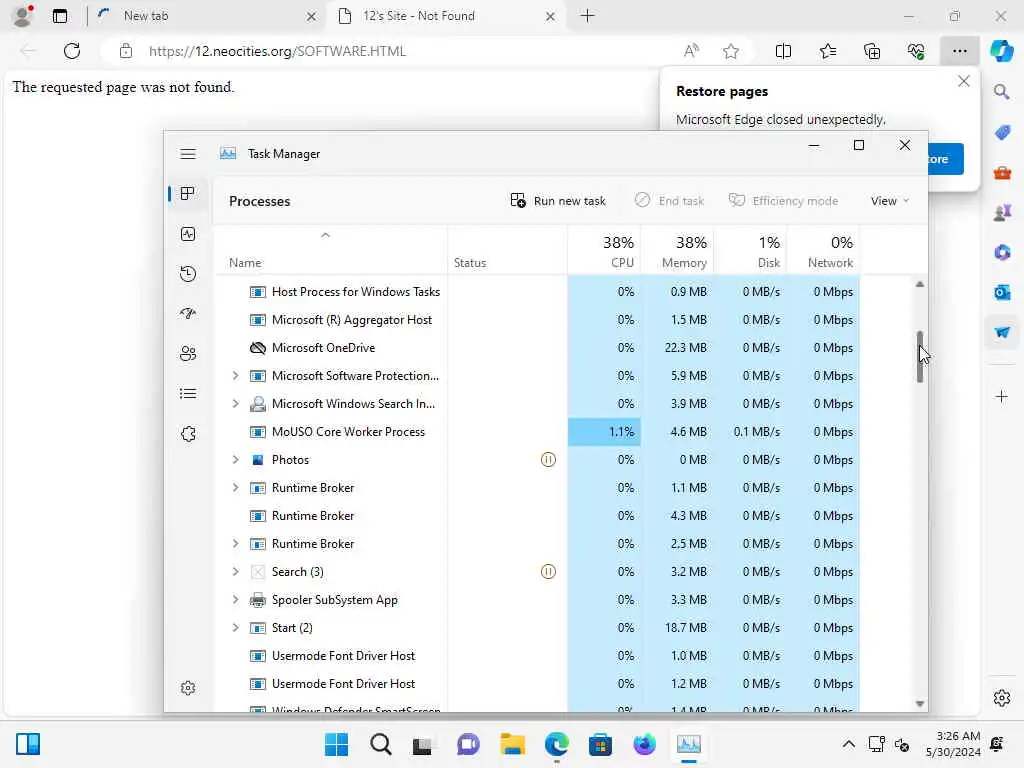This screenshot has width=1024, height=768.
Task: Click Task Manager vertical scrollbar thumb
Action: [920, 357]
